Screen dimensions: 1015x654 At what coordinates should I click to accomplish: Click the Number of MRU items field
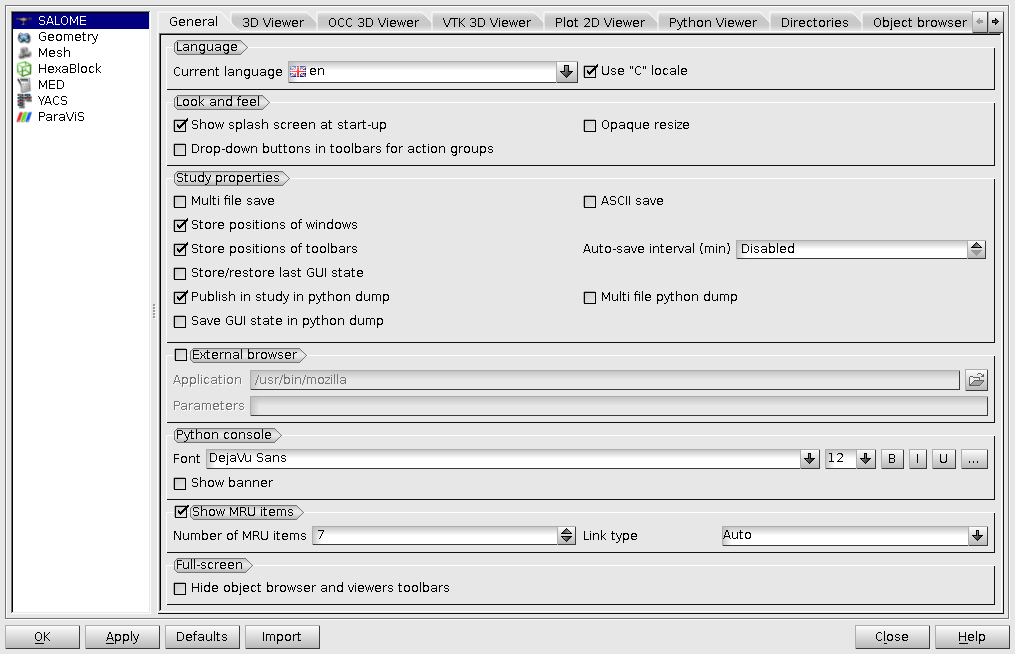(x=435, y=536)
